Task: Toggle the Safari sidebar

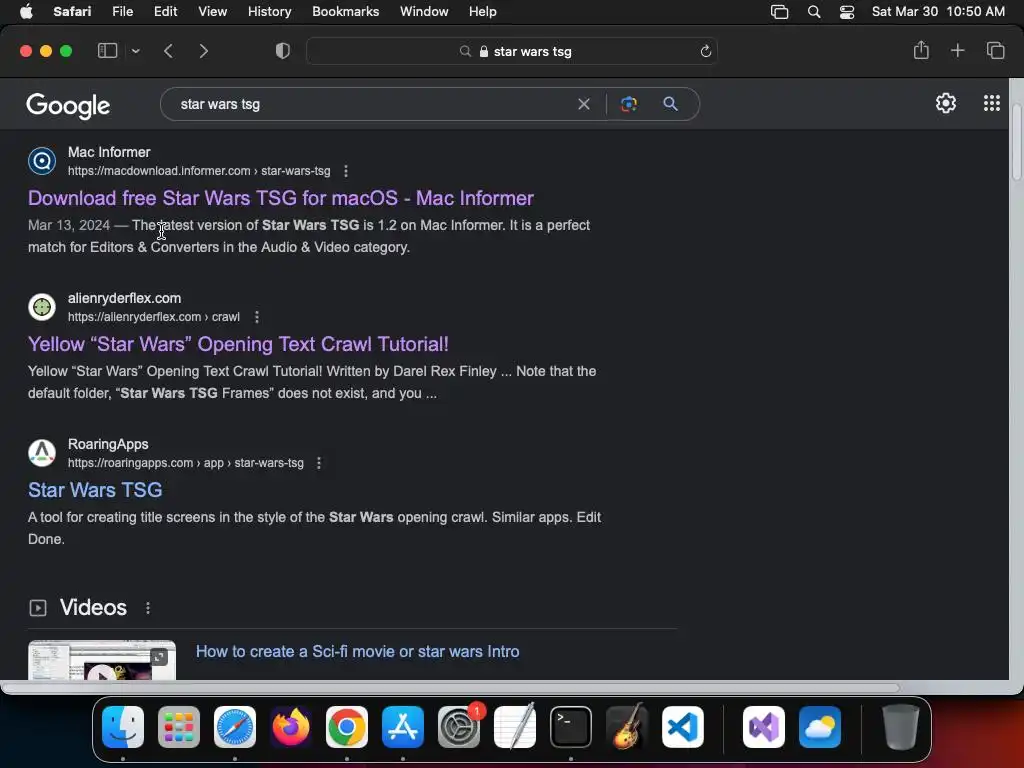Action: point(107,51)
